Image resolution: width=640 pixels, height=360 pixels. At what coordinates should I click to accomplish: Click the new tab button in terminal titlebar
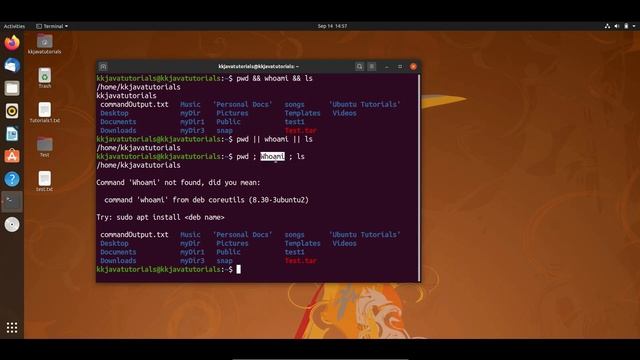pos(103,67)
